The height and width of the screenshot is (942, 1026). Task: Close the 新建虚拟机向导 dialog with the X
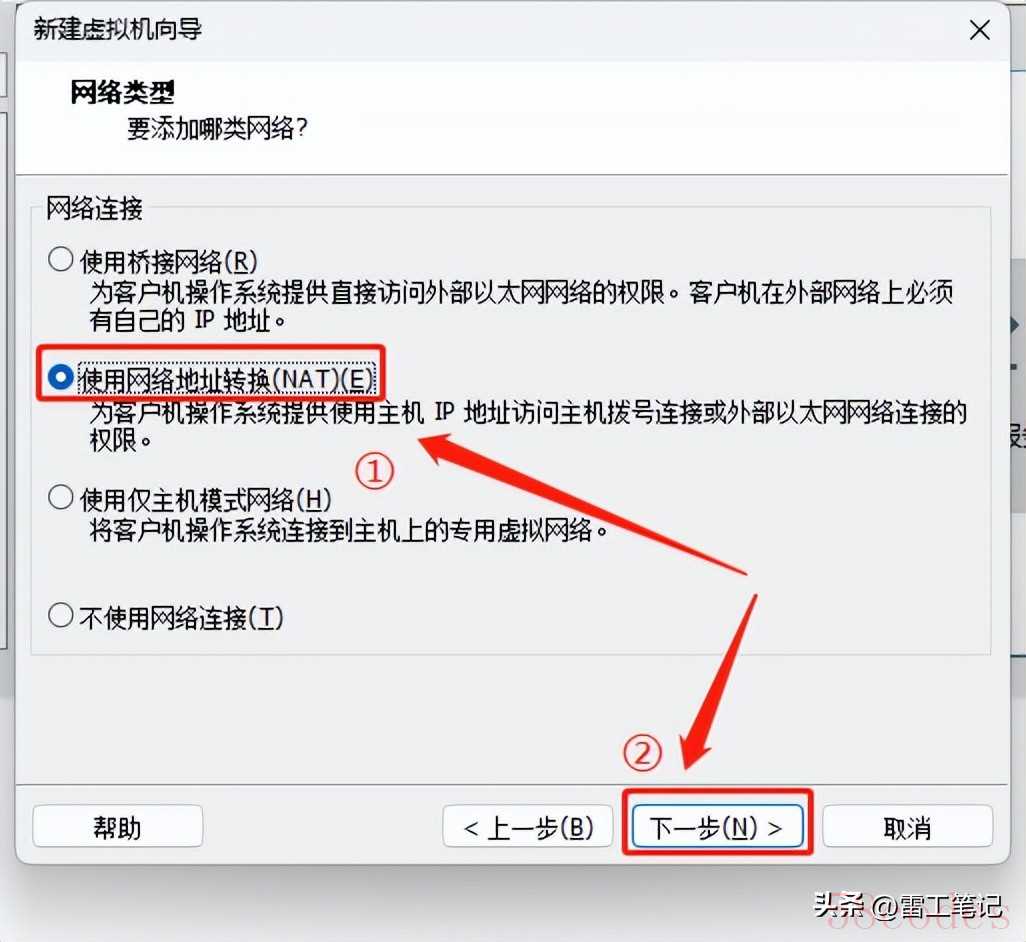pyautogui.click(x=980, y=30)
